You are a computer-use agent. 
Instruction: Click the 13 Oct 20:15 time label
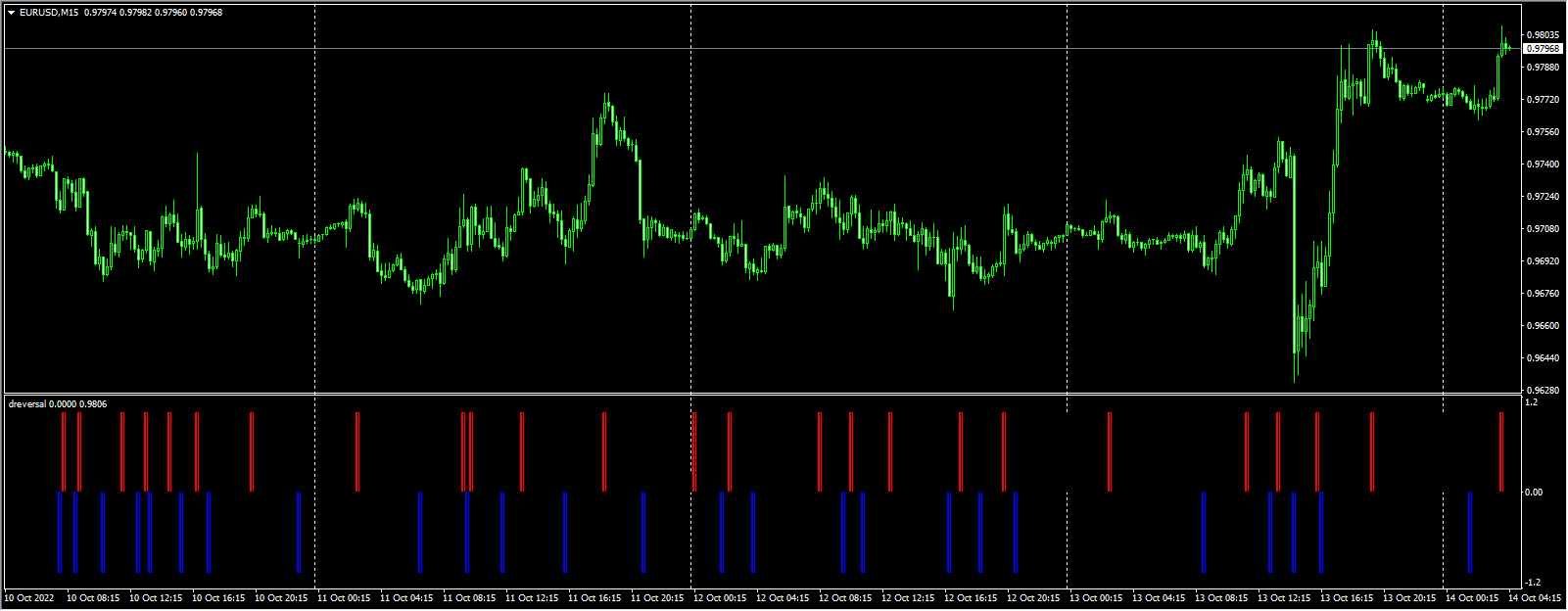click(x=1409, y=597)
